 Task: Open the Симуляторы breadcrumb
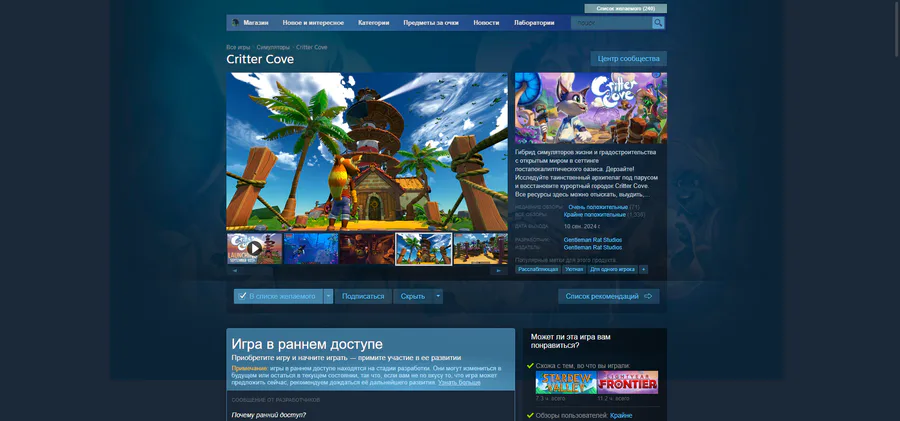(273, 47)
